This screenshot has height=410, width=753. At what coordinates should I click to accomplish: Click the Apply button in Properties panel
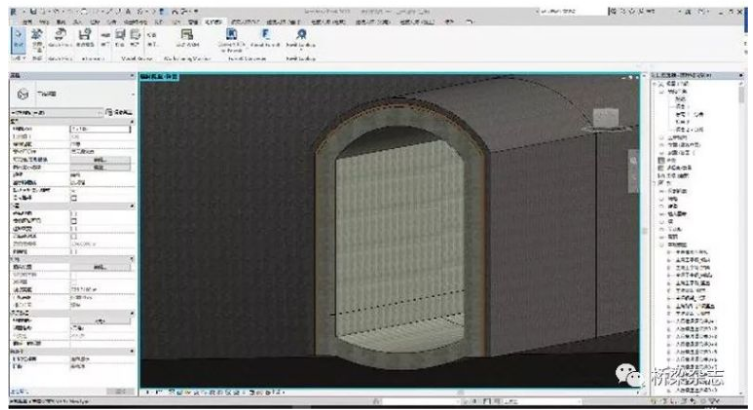(119, 391)
